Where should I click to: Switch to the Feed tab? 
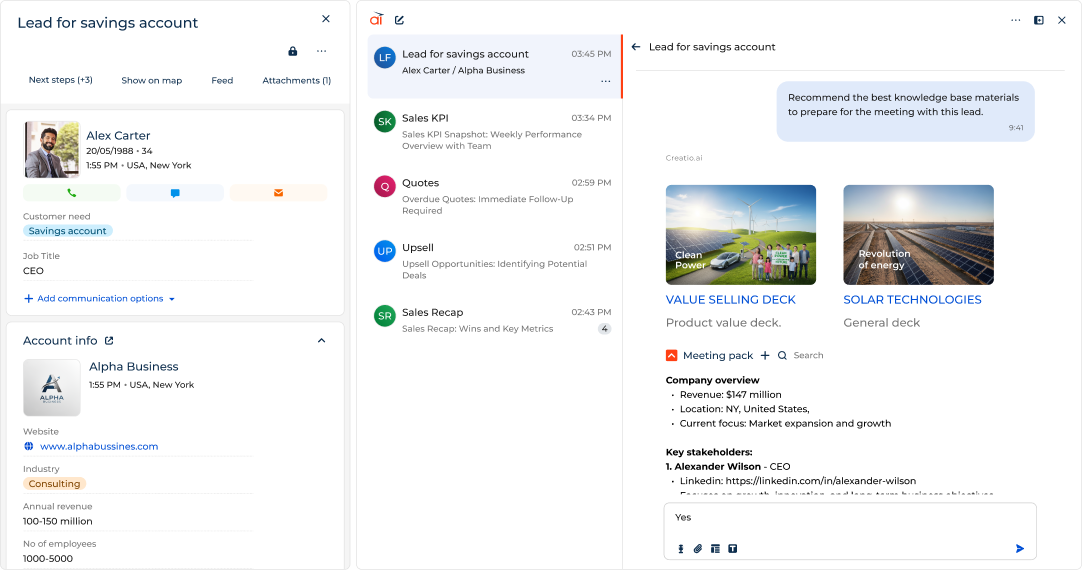point(222,80)
